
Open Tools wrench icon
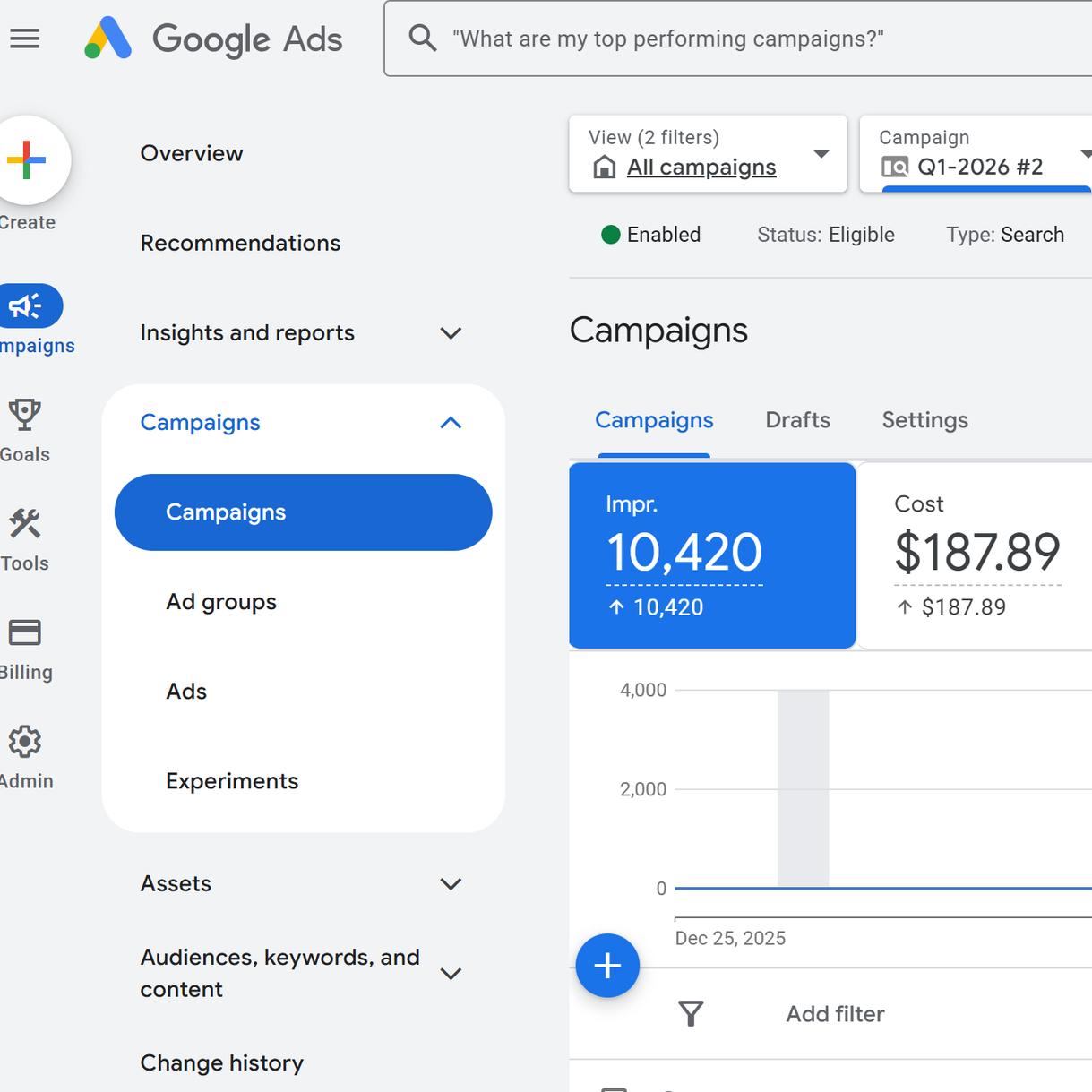25,524
